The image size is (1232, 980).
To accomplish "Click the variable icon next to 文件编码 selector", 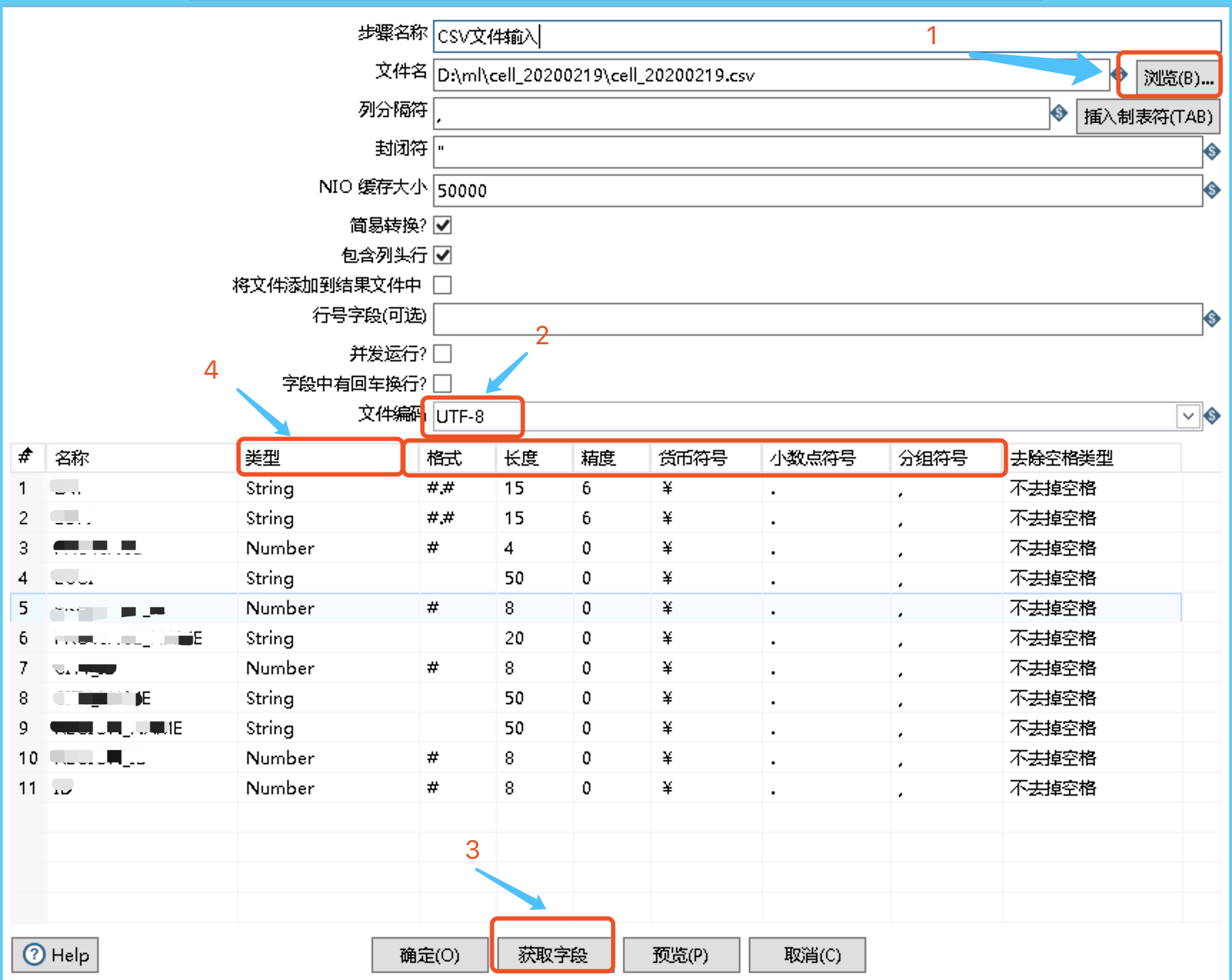I will (1213, 416).
